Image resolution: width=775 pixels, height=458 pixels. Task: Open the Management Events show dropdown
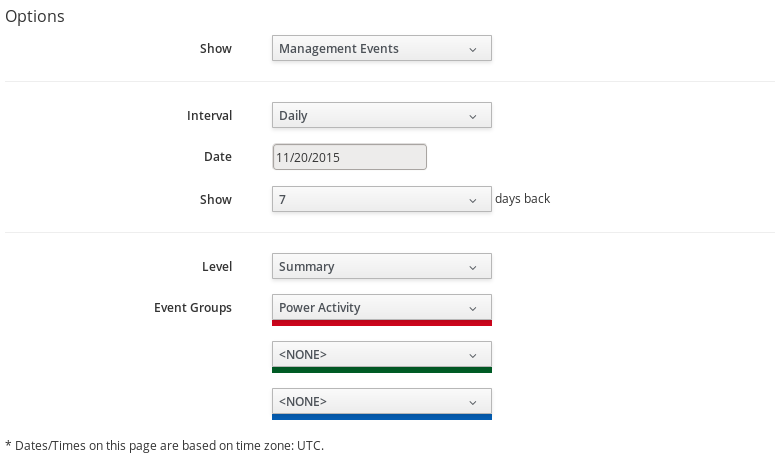coord(381,48)
